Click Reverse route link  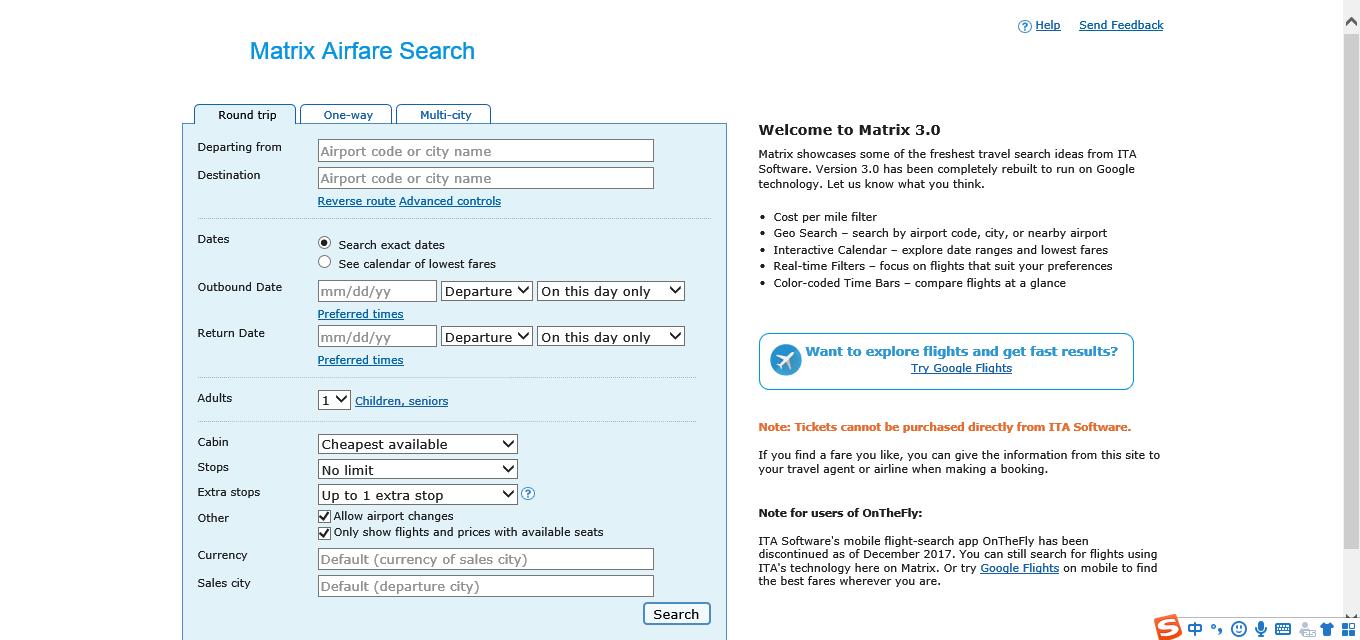click(356, 201)
